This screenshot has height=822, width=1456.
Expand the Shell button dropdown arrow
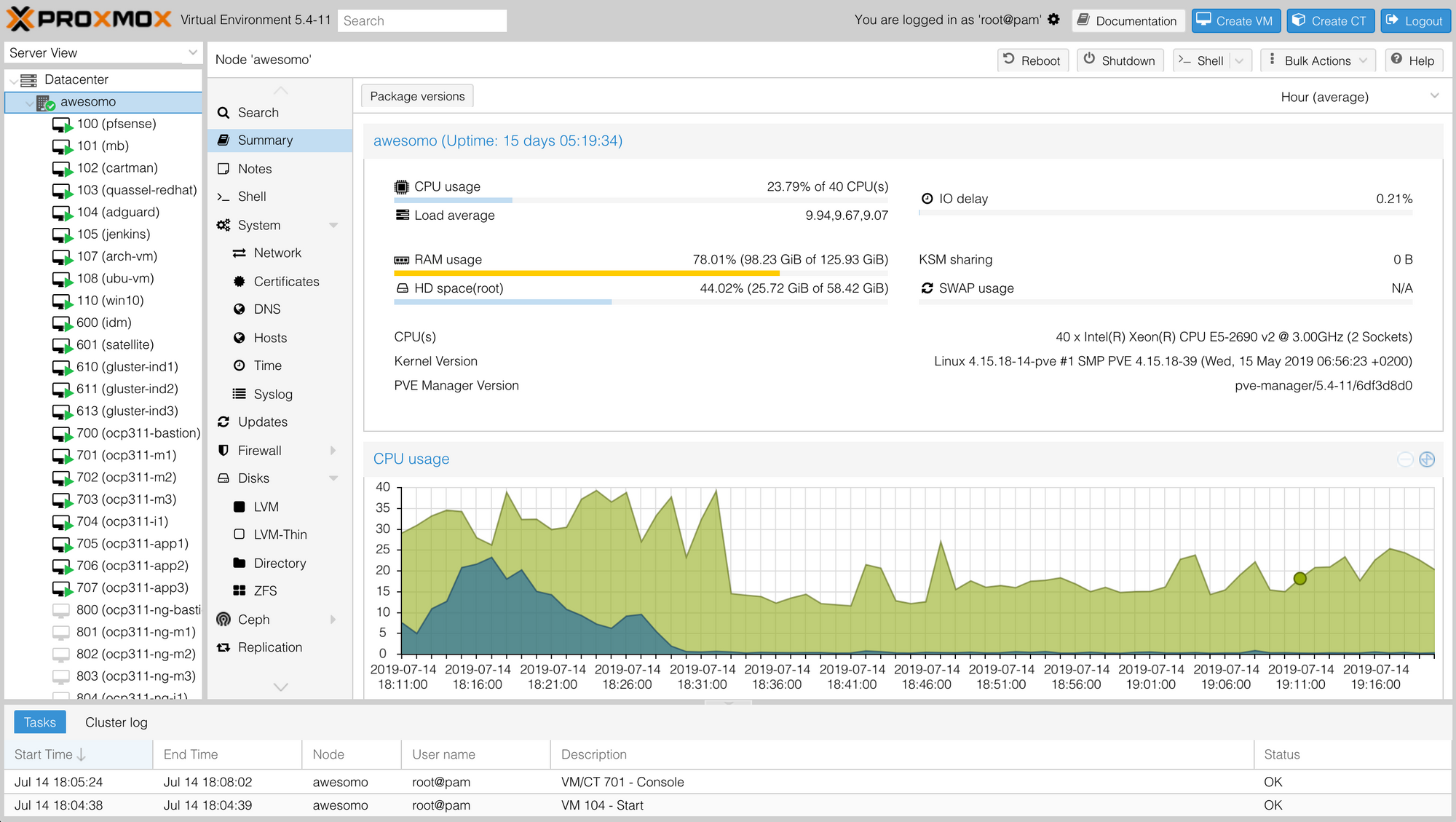pos(1240,60)
